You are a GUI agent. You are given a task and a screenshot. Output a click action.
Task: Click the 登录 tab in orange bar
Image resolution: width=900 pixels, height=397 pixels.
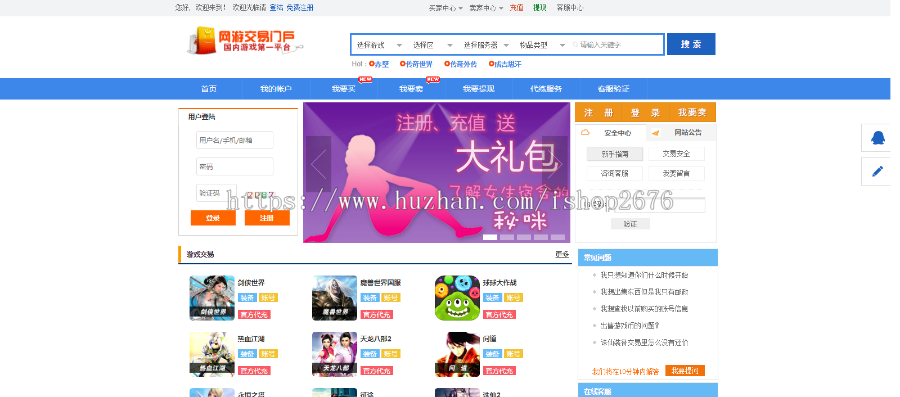tap(646, 112)
